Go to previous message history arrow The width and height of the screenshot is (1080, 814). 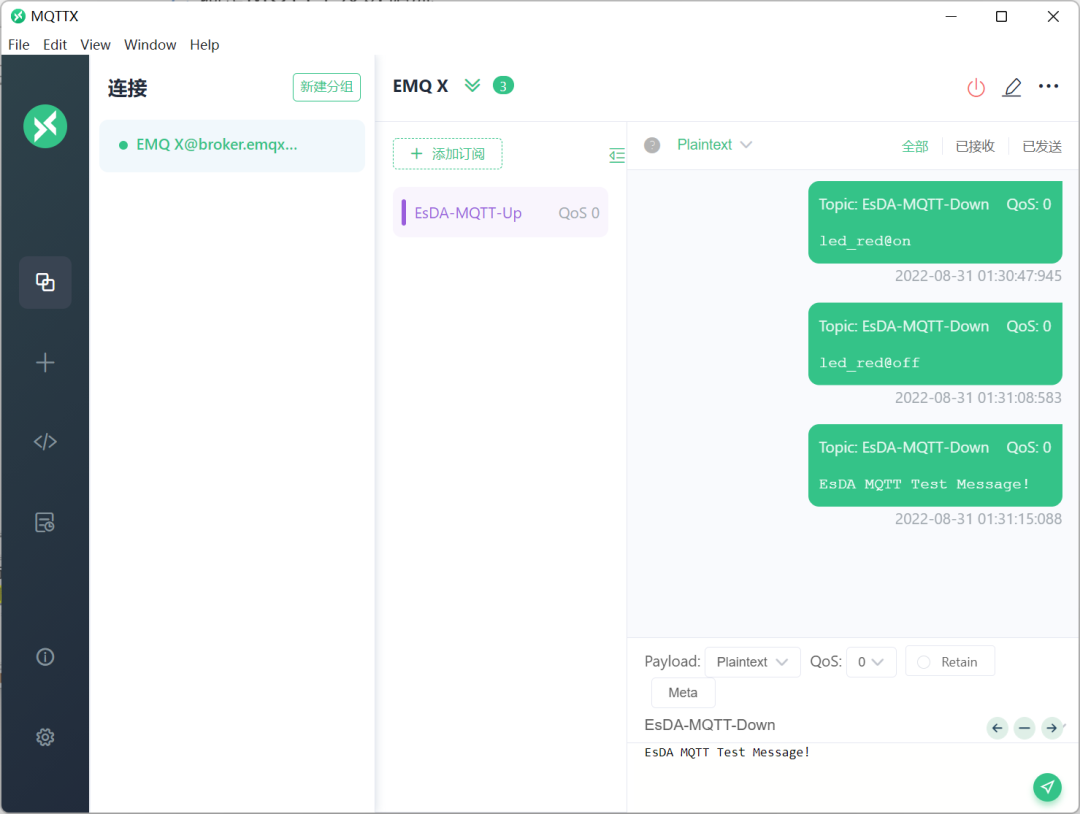[x=997, y=728]
